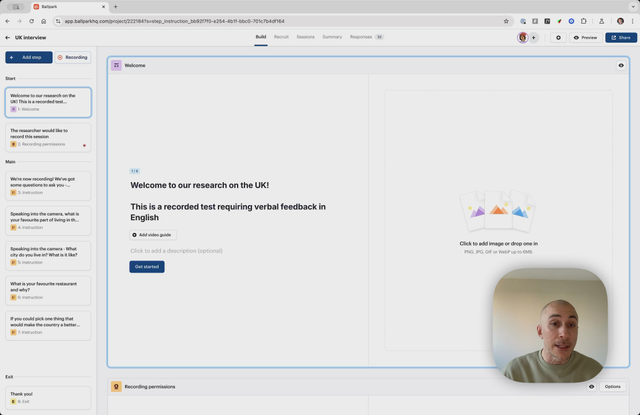Switch to the Build tab
The height and width of the screenshot is (415, 640).
pyautogui.click(x=261, y=37)
